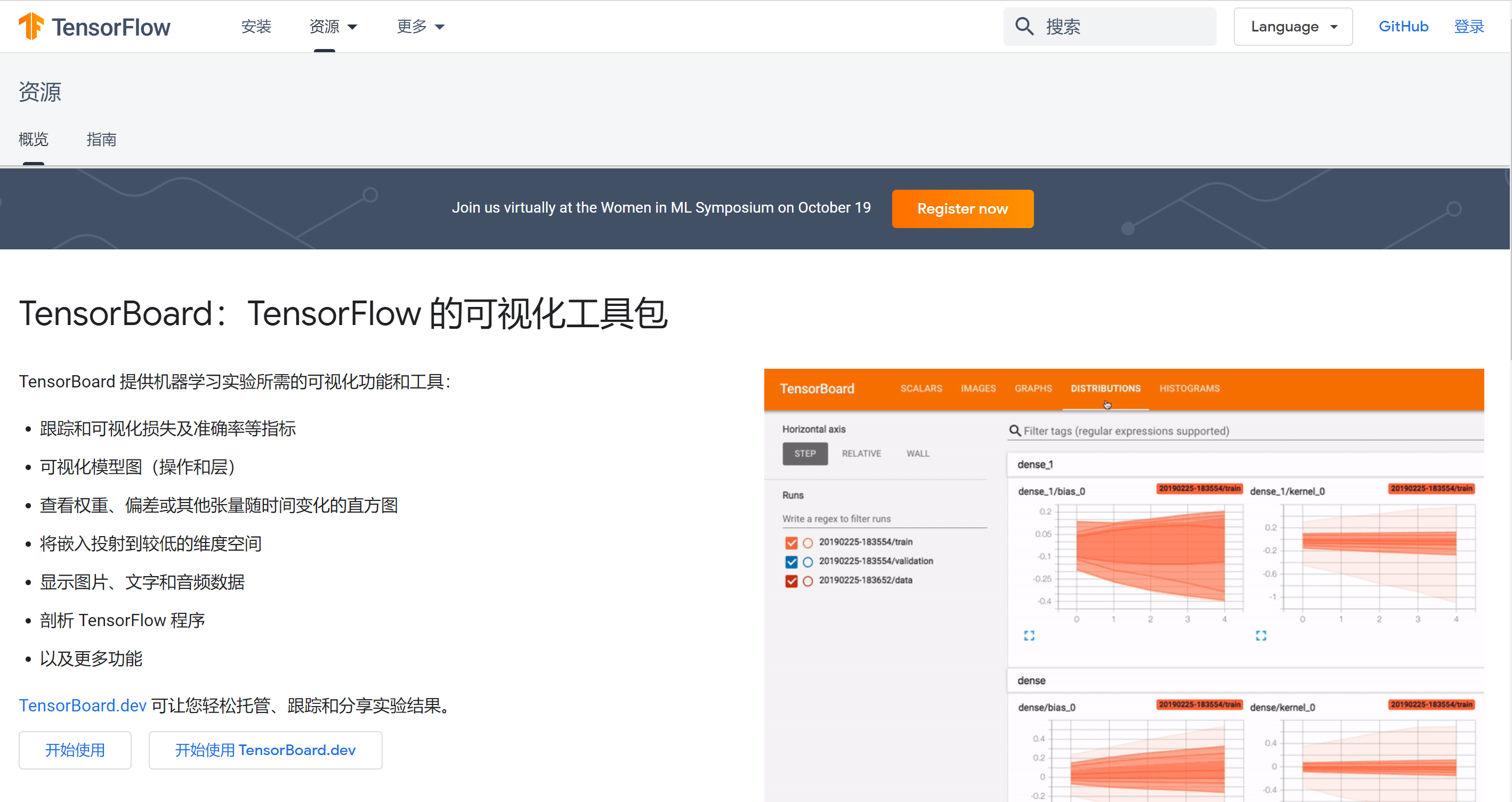
Task: Click the dense/kernel_0 distribution chart
Action: pos(1379,760)
